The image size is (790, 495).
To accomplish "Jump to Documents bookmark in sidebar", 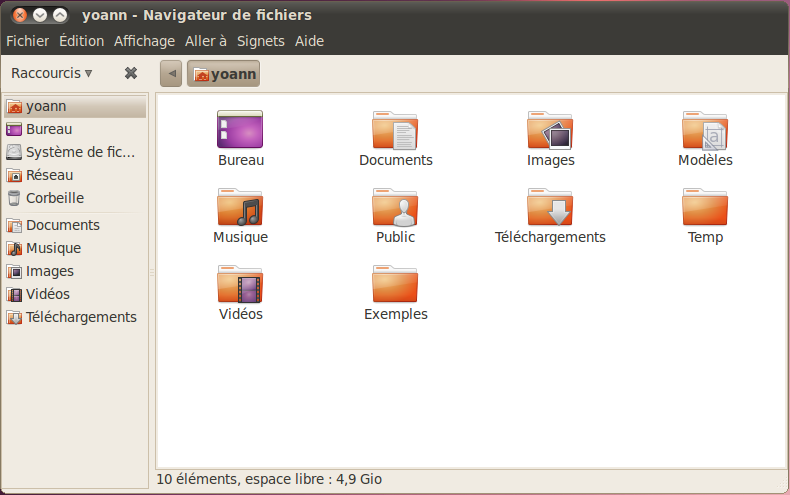I will pyautogui.click(x=75, y=225).
